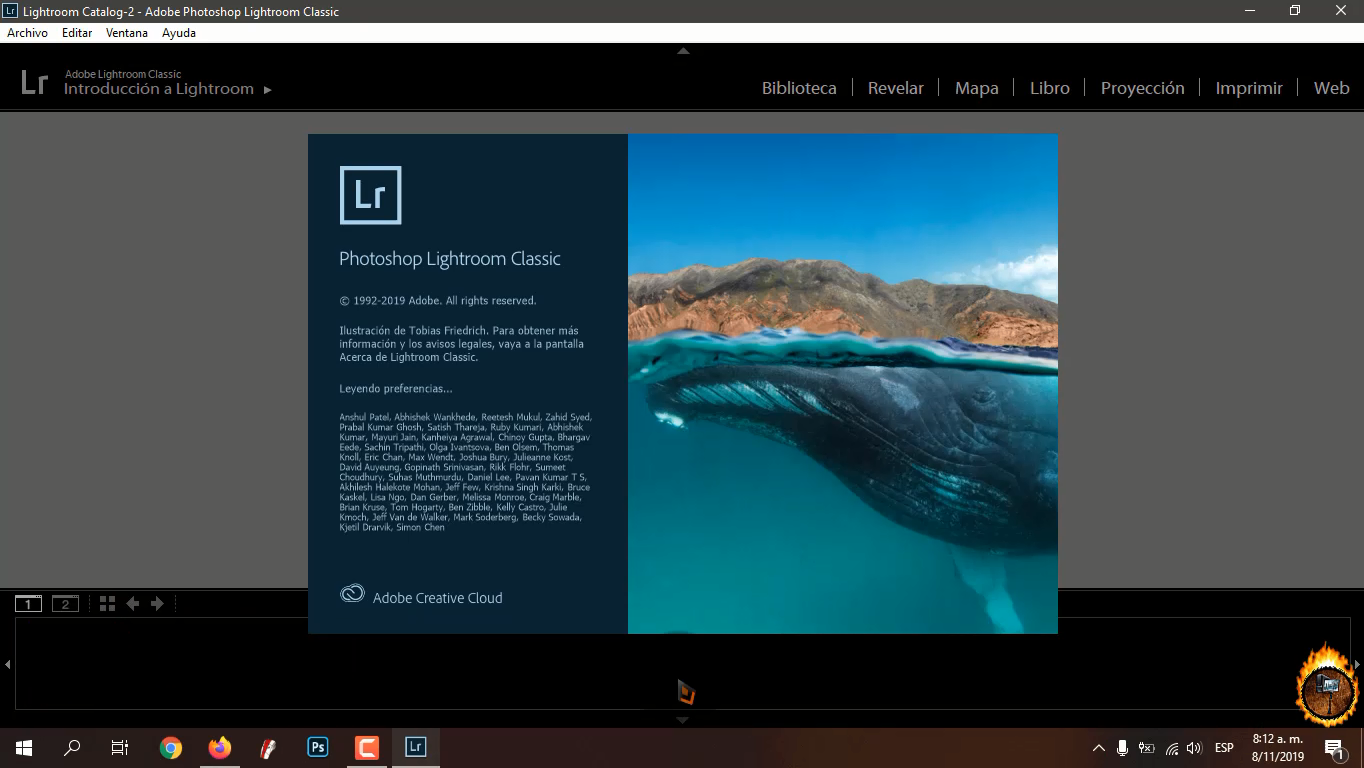Click the orange flag icon in the filmstrip
Image resolution: width=1364 pixels, height=768 pixels.
(x=685, y=692)
